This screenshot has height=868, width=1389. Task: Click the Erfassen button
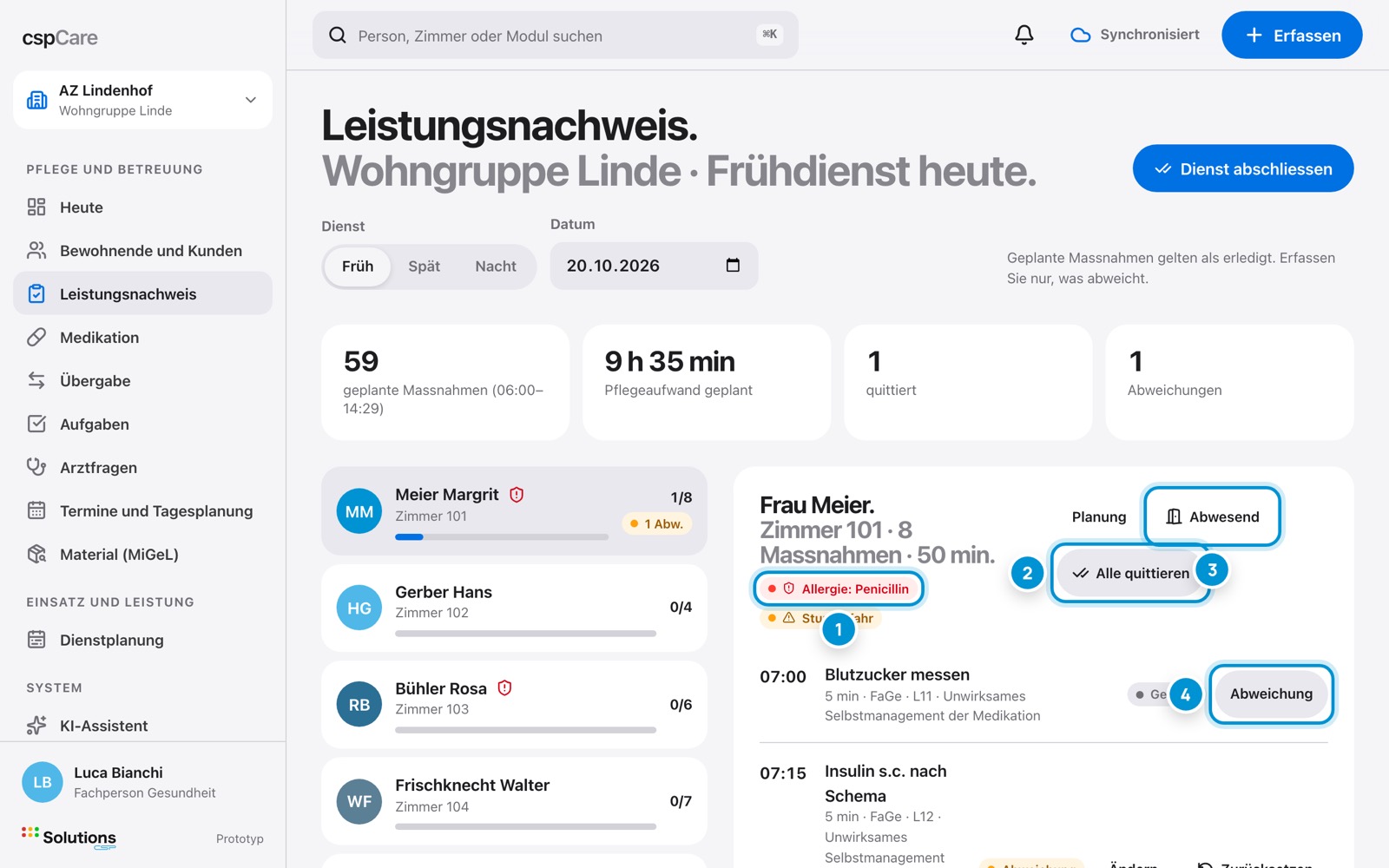pos(1292,35)
